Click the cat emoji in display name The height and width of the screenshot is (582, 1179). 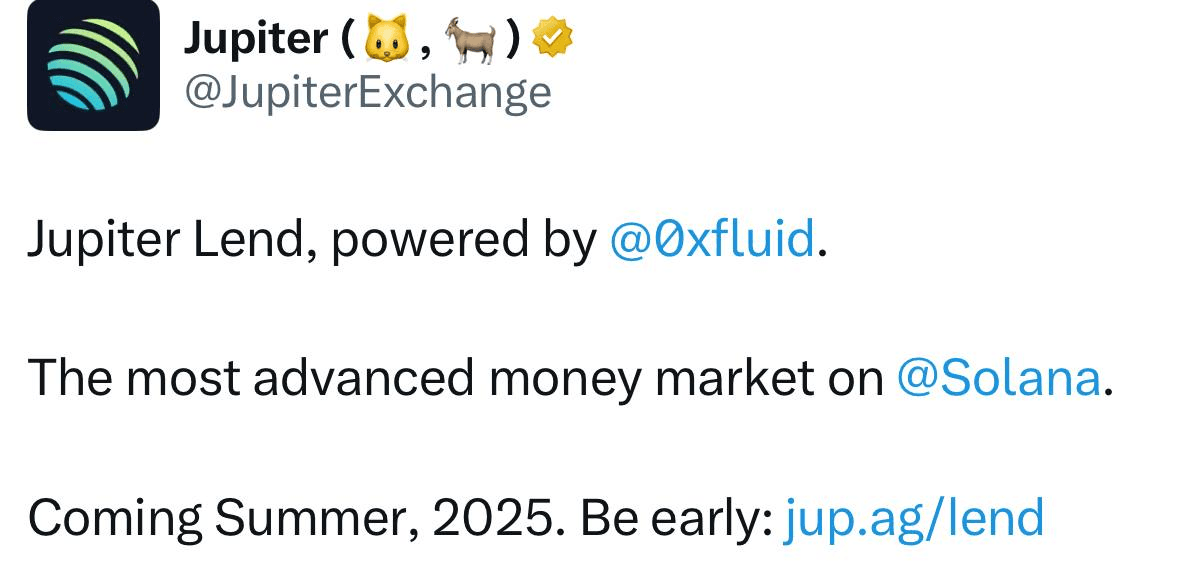click(x=386, y=38)
